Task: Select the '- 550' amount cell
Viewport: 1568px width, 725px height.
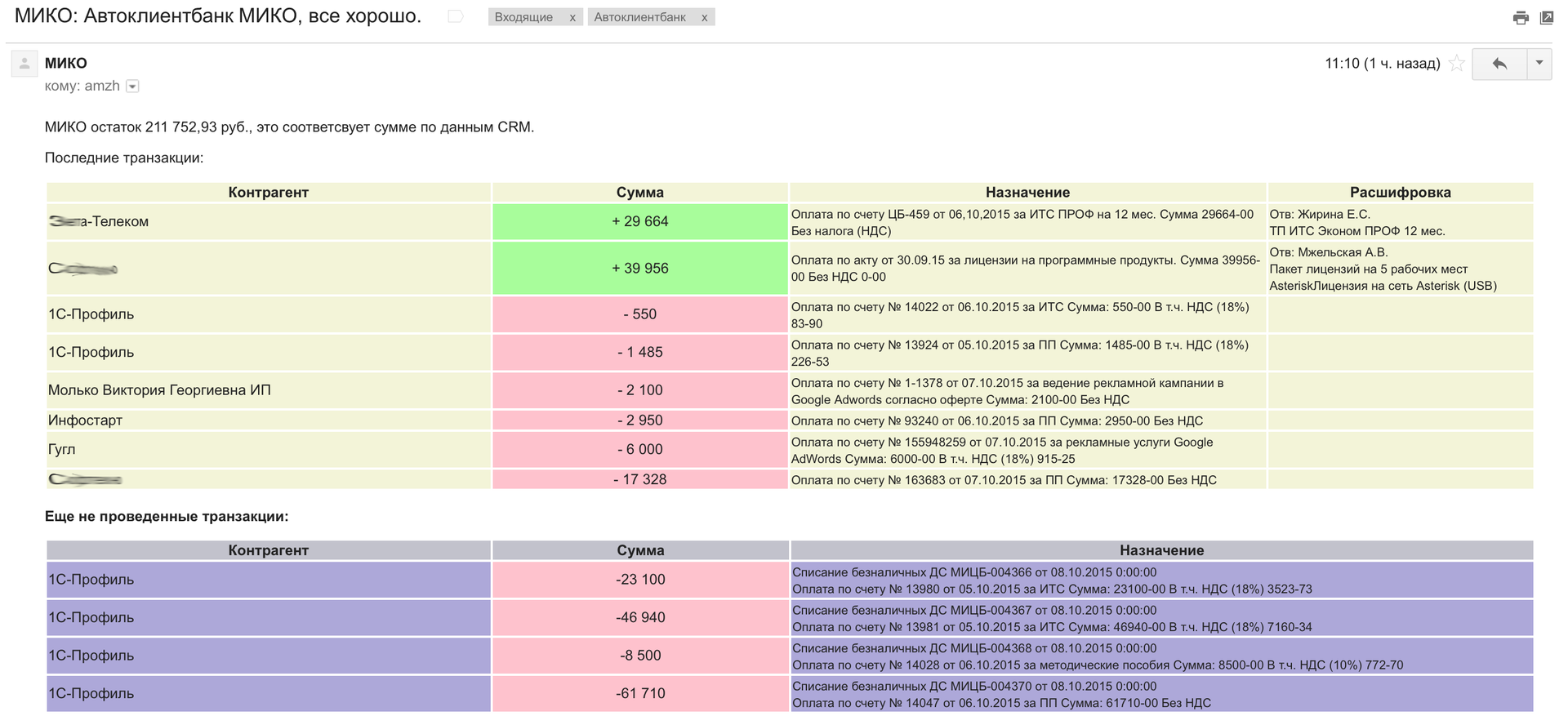Action: (640, 314)
